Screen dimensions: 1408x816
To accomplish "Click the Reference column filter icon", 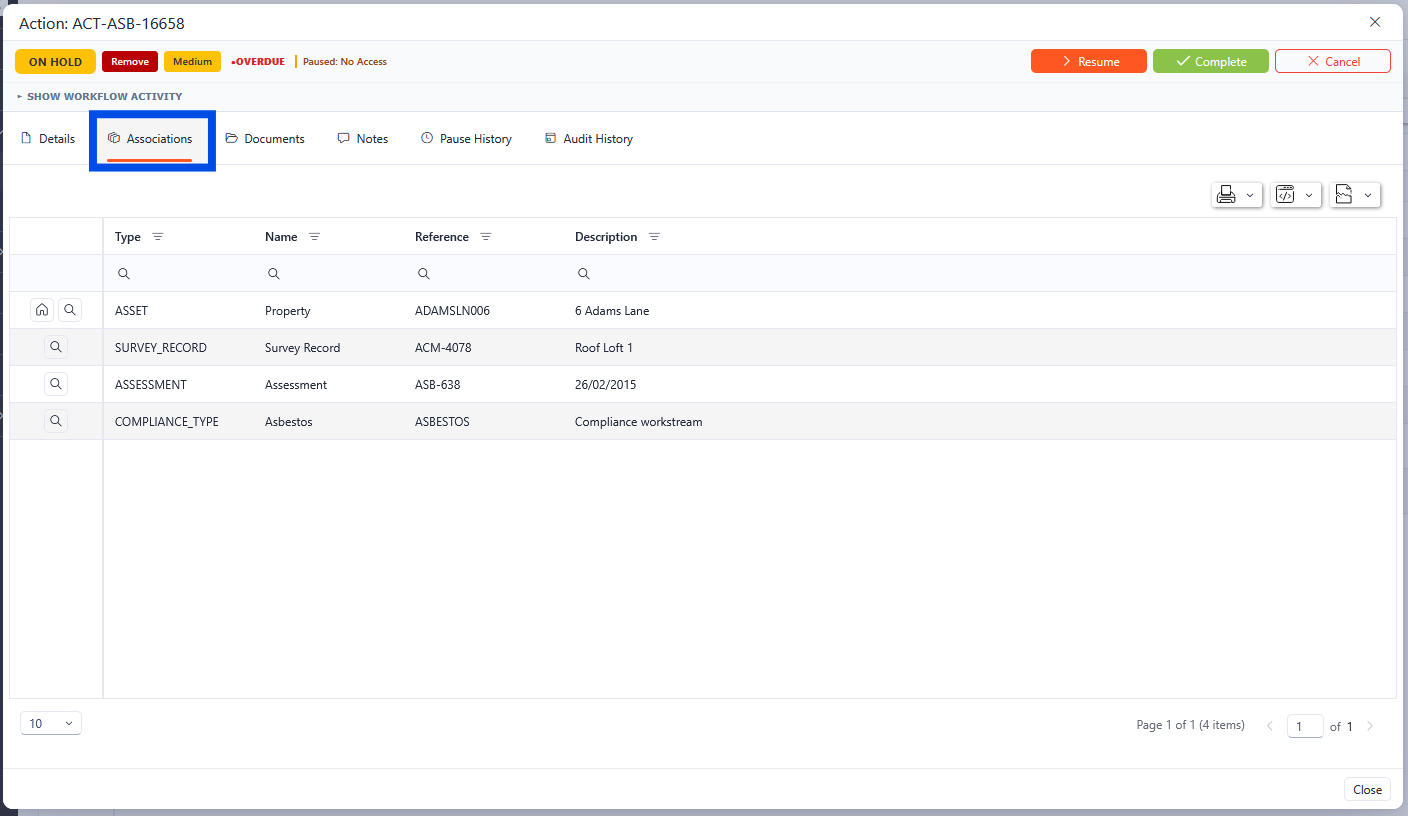I will click(x=486, y=237).
